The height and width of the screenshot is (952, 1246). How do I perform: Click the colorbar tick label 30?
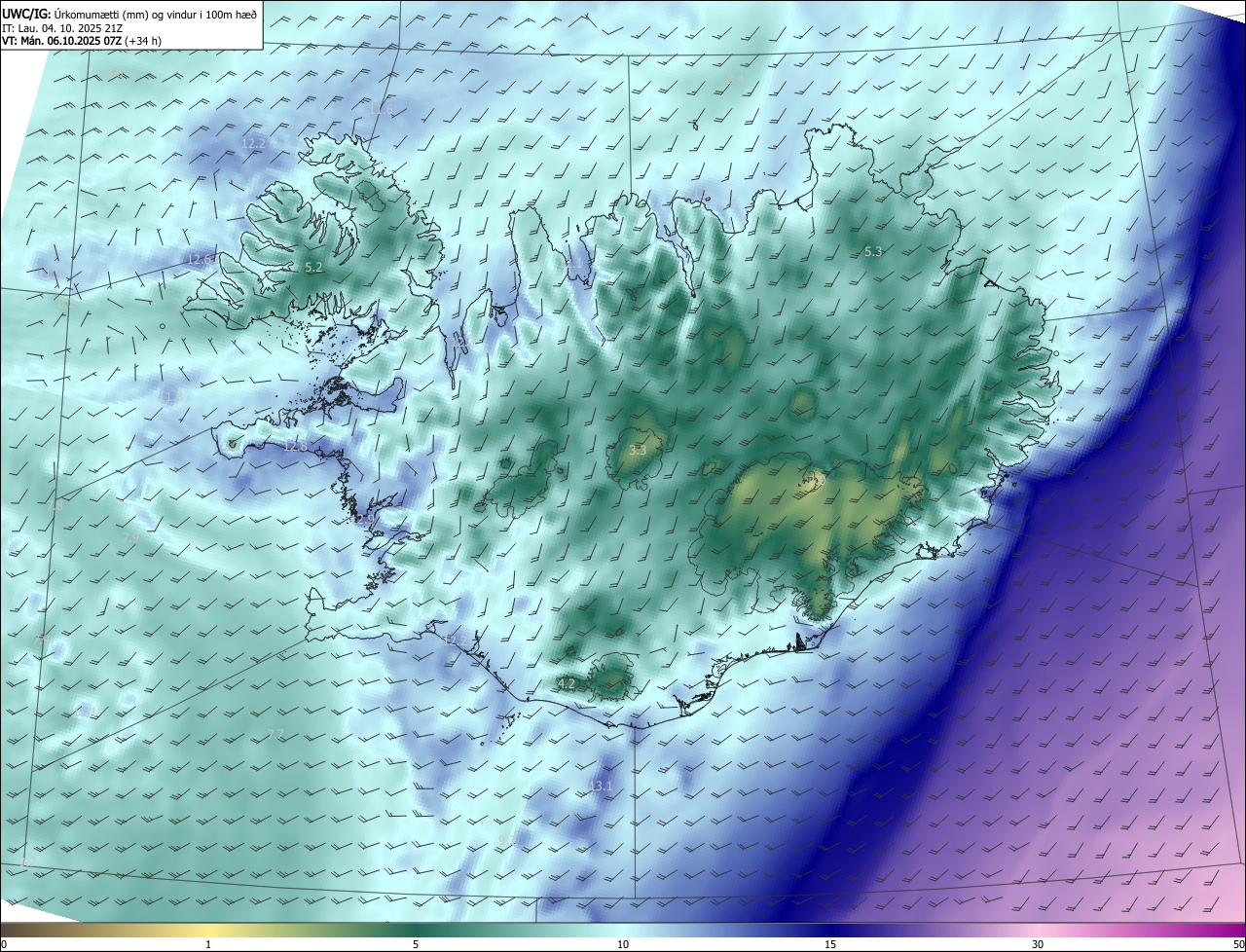1038,944
